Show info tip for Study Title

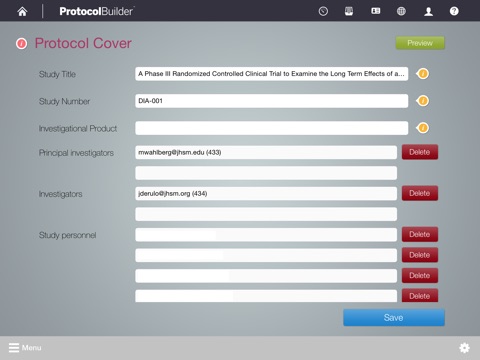tap(423, 74)
